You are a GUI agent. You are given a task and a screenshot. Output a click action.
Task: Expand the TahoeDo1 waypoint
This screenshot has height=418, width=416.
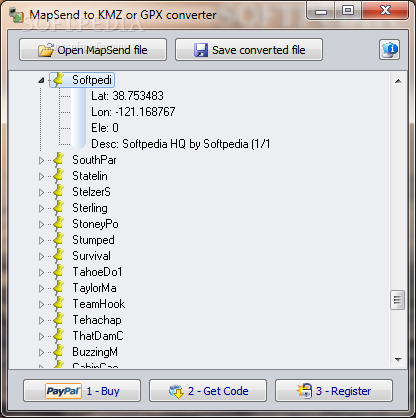(41, 272)
